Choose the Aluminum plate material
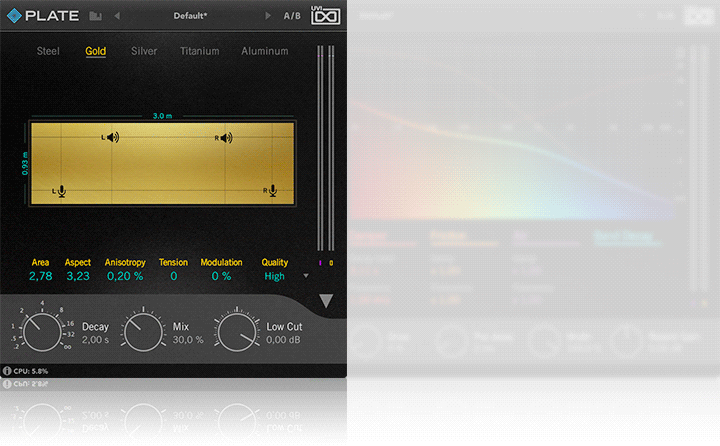 click(x=264, y=51)
